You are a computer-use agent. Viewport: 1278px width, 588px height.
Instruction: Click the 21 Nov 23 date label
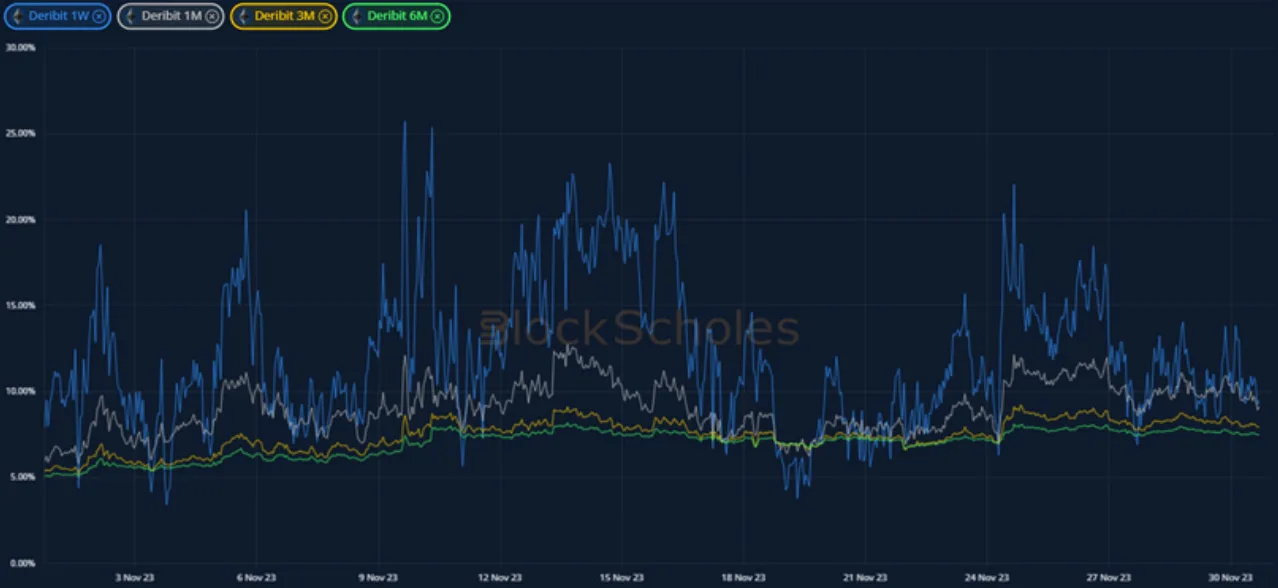[865, 577]
